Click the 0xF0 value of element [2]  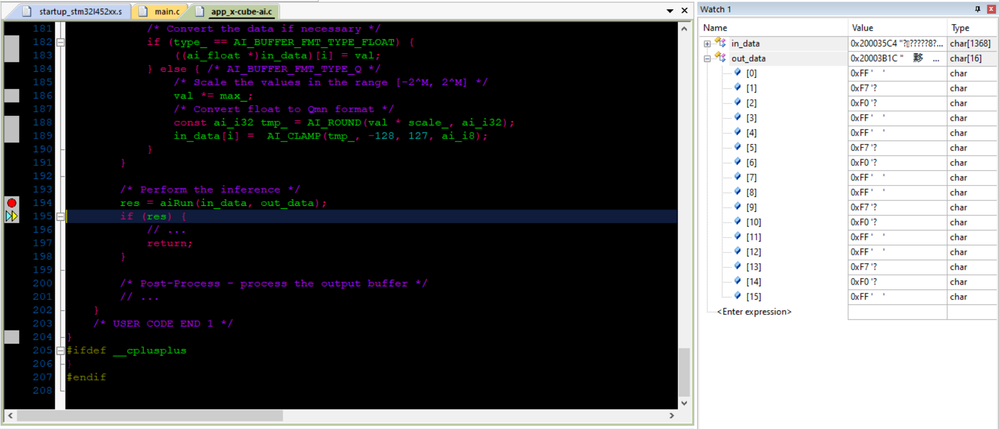pyautogui.click(x=865, y=103)
